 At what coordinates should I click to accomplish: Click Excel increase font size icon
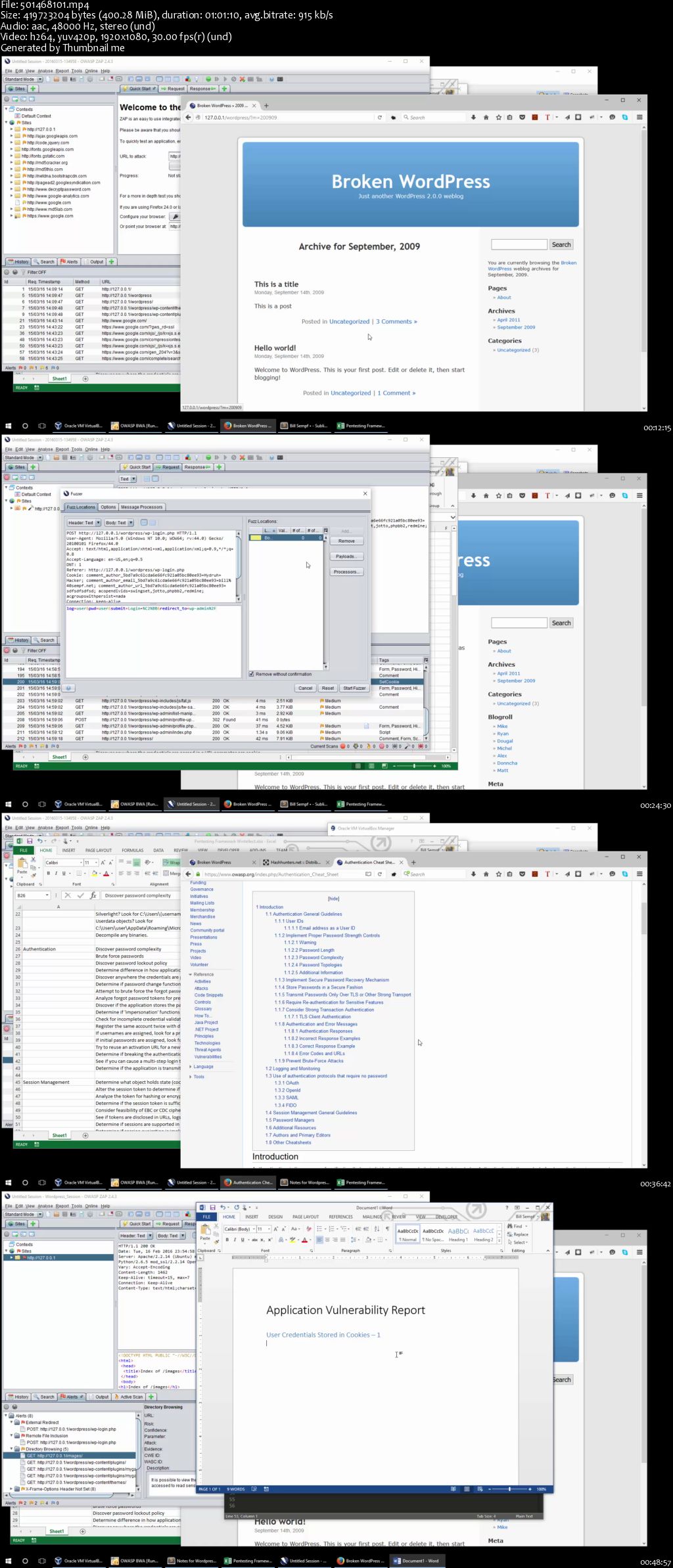(x=103, y=862)
